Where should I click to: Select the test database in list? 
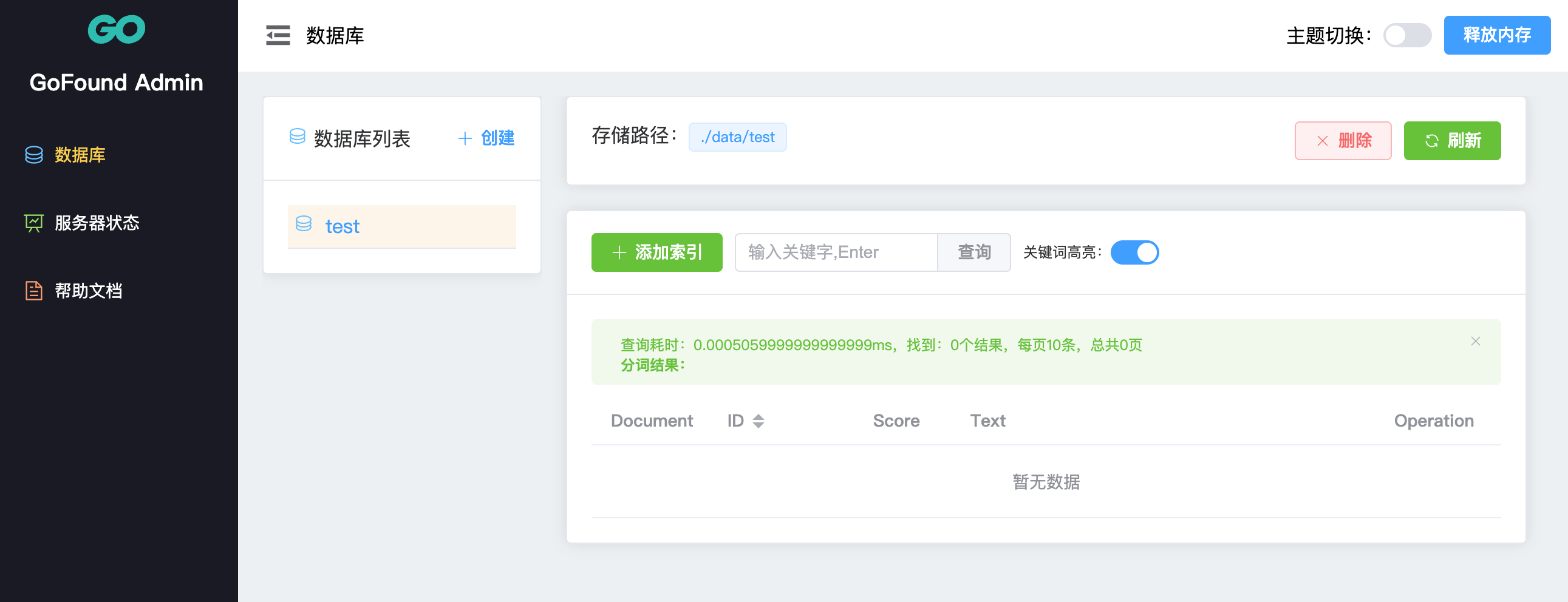(402, 226)
